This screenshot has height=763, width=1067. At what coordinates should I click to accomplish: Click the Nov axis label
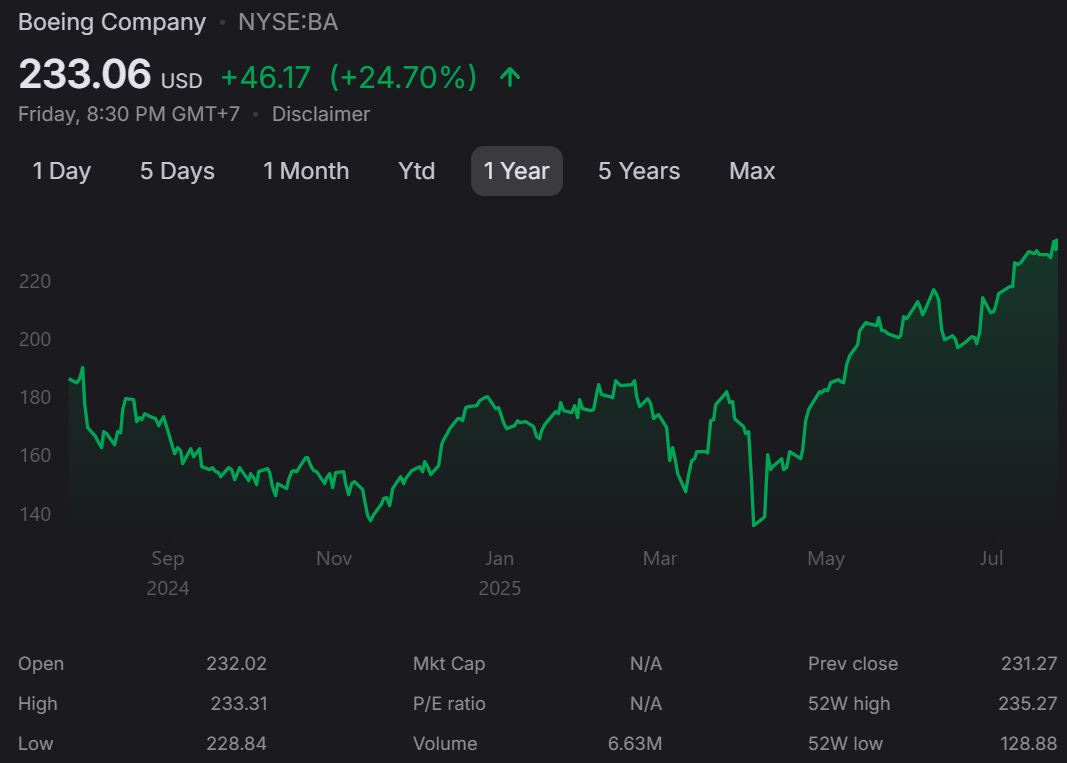tap(333, 559)
